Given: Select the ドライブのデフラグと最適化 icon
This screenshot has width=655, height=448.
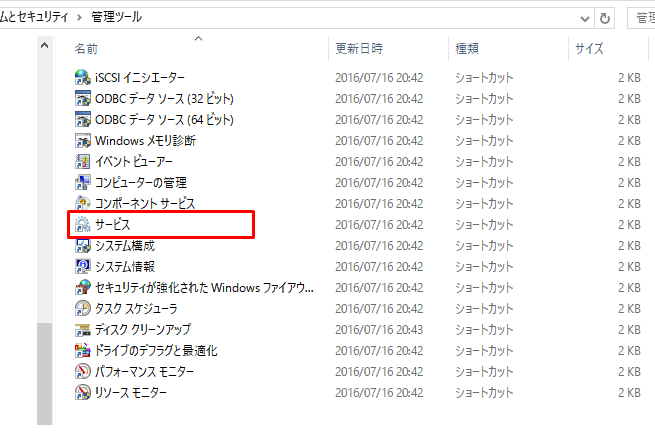Looking at the screenshot, I should [x=83, y=350].
